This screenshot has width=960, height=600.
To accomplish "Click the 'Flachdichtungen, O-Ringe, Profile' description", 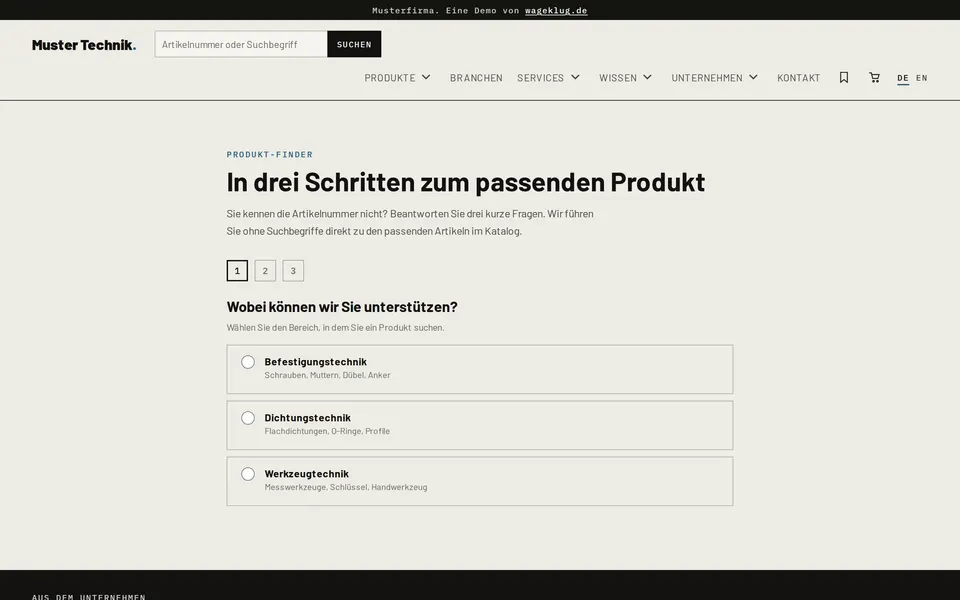I will tap(327, 431).
